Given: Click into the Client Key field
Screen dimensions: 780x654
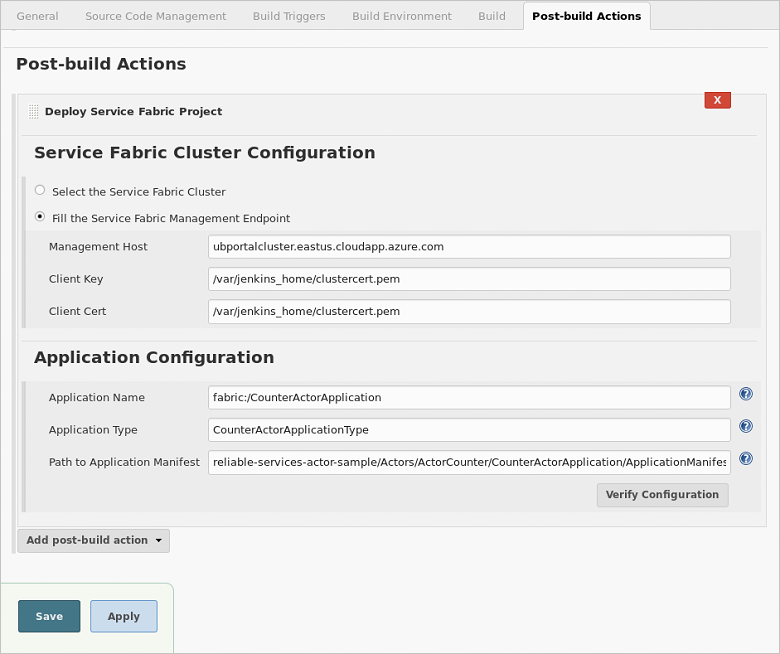Looking at the screenshot, I should 469,279.
